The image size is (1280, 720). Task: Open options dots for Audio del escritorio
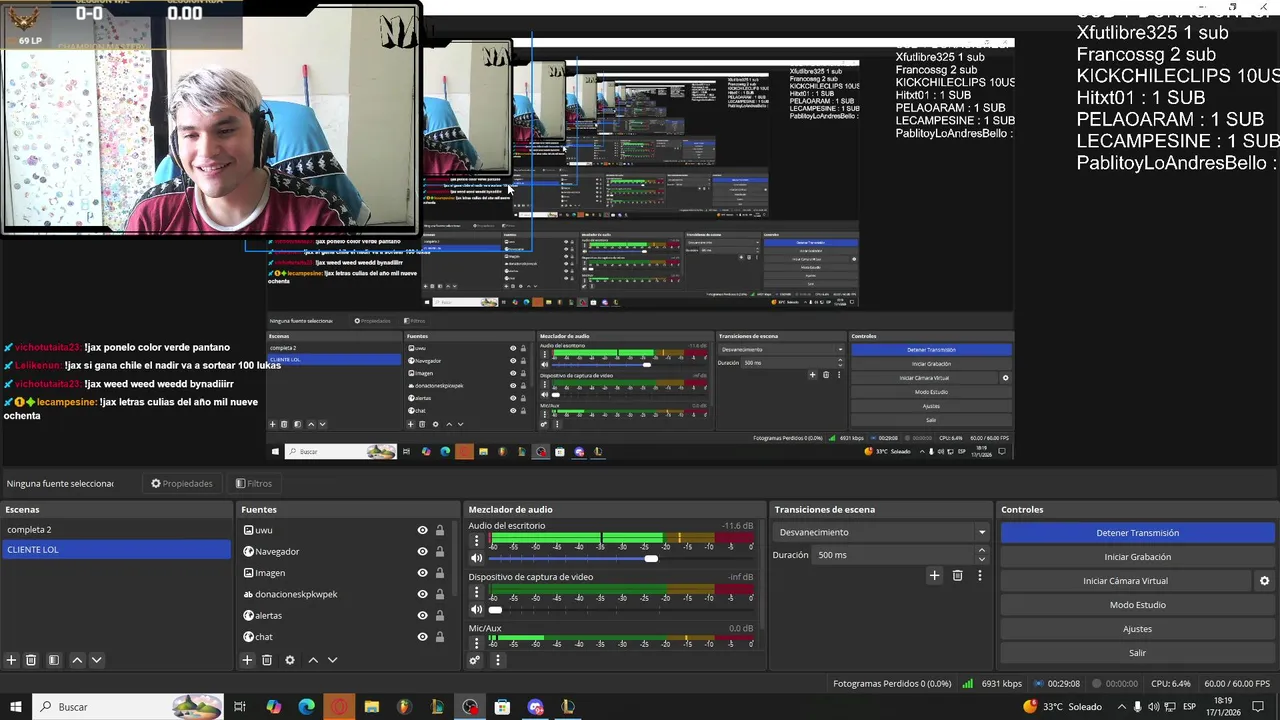click(476, 541)
